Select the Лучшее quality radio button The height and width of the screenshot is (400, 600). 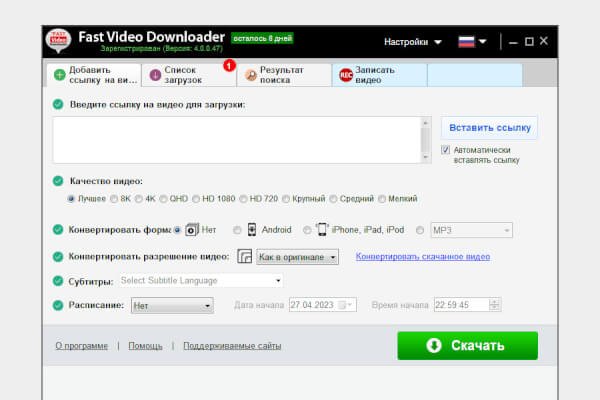tap(71, 199)
